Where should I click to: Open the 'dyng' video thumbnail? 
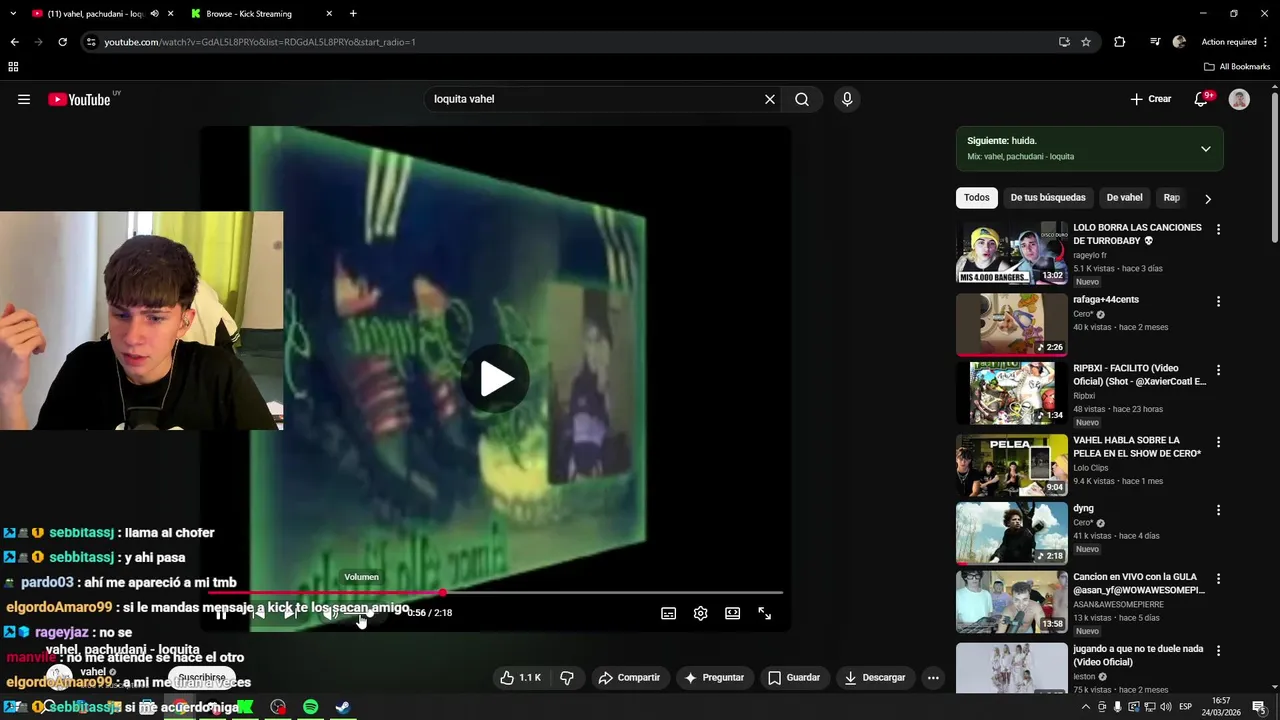pos(1012,533)
